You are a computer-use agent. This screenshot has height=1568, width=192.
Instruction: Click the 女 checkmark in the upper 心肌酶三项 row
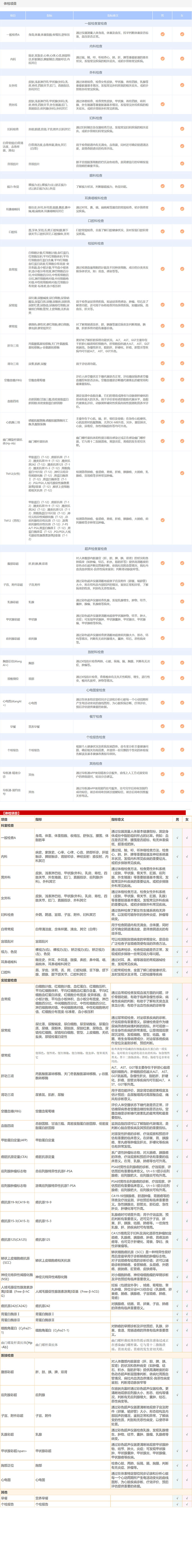[182, 422]
